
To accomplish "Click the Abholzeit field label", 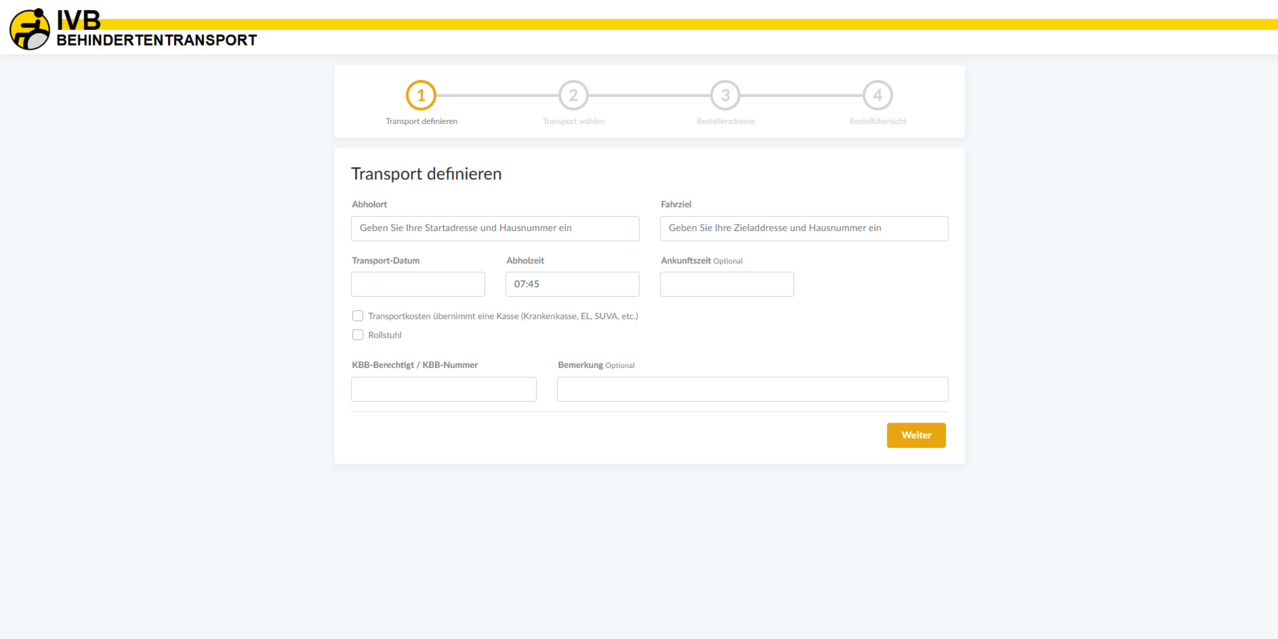I will click(x=525, y=260).
